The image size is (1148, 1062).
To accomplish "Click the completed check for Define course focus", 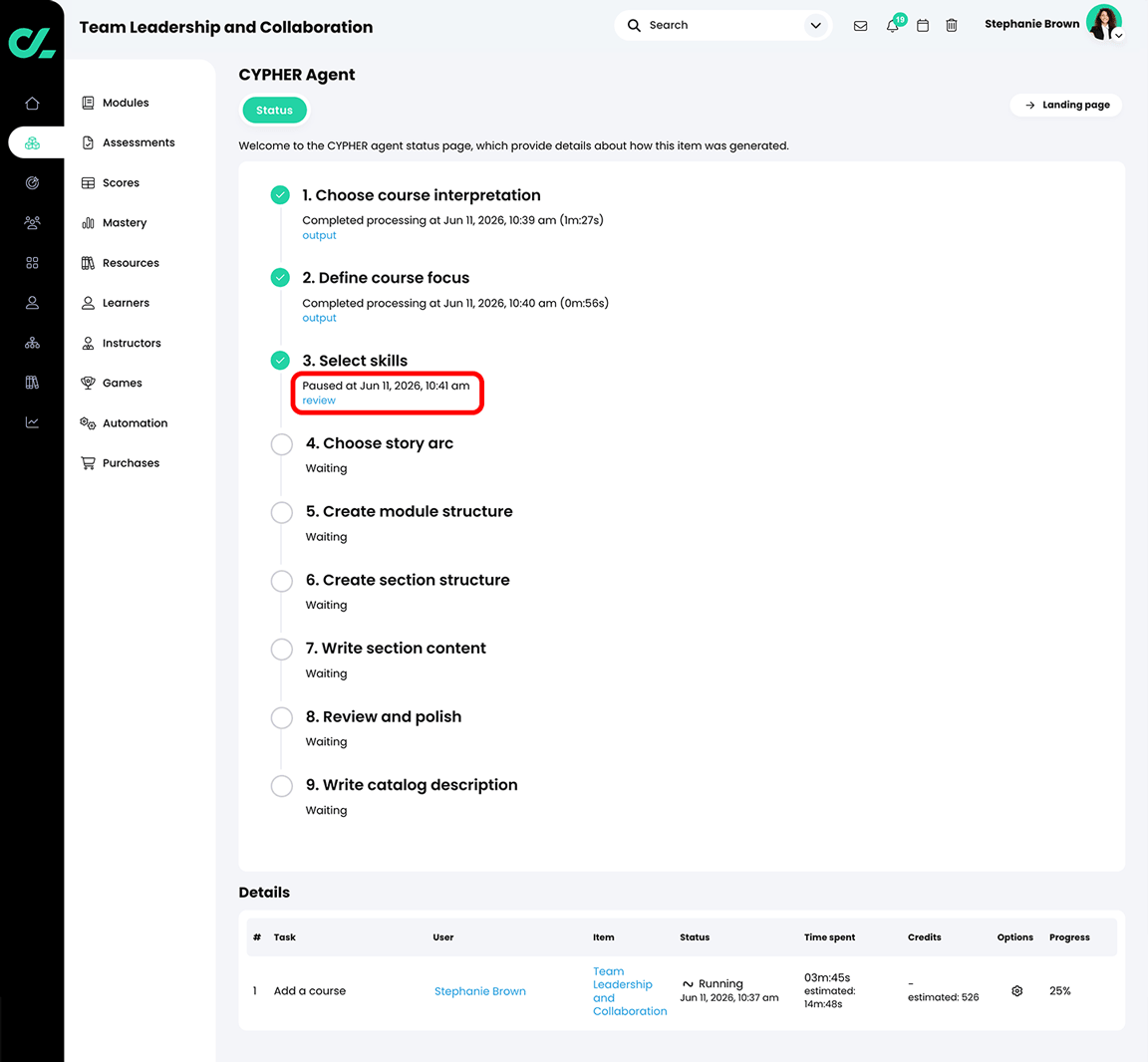I will tap(280, 277).
